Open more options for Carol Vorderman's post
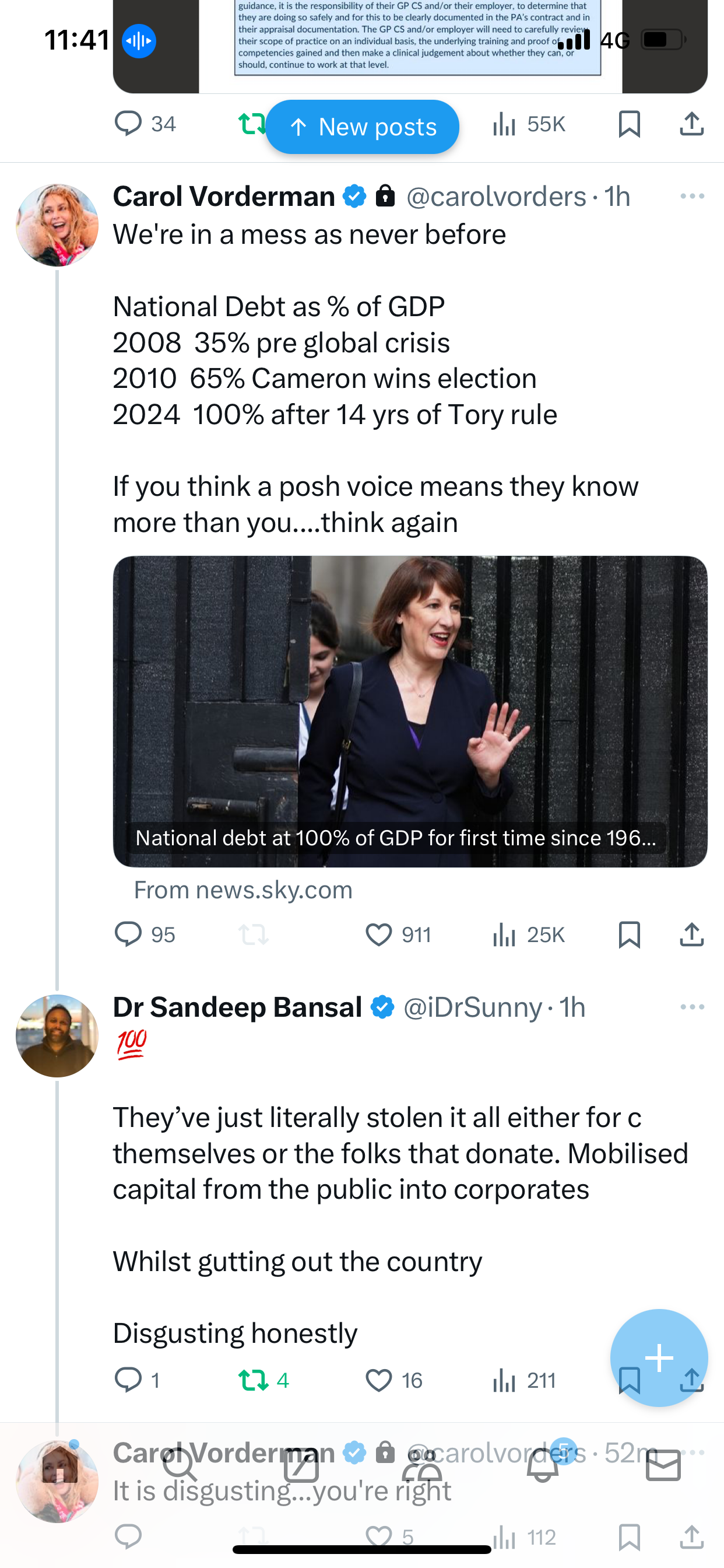The height and width of the screenshot is (1568, 724). click(x=693, y=196)
